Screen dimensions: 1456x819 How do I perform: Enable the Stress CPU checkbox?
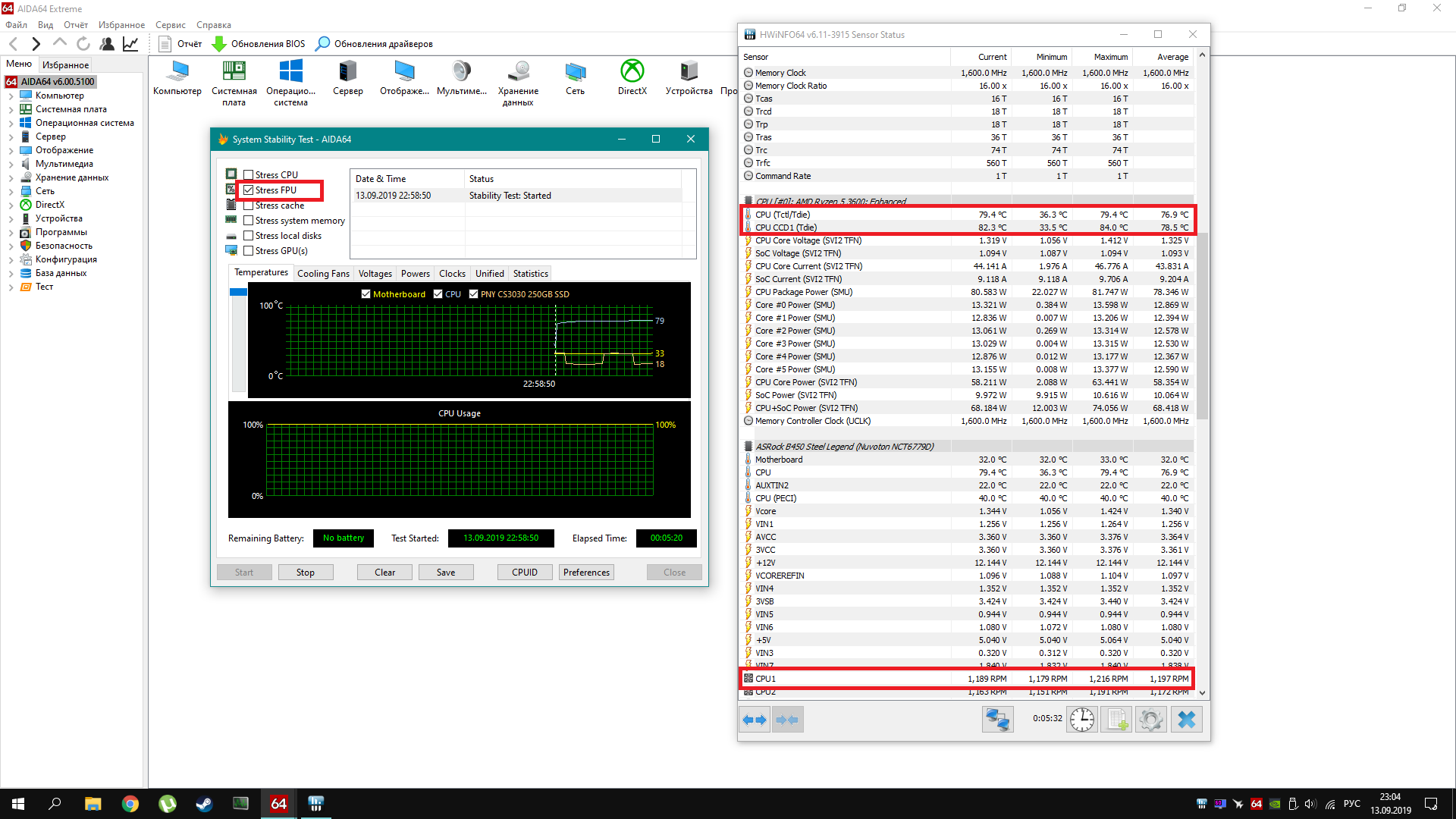(x=249, y=175)
